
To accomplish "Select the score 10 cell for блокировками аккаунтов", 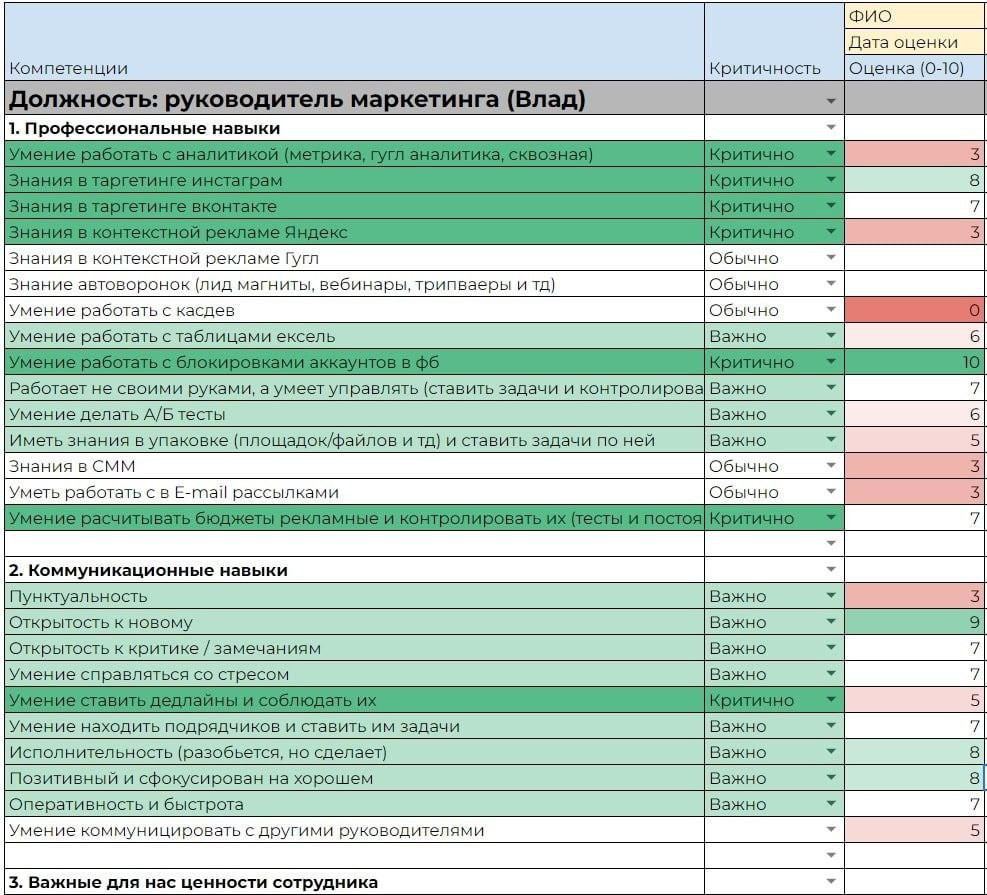I will click(x=915, y=362).
